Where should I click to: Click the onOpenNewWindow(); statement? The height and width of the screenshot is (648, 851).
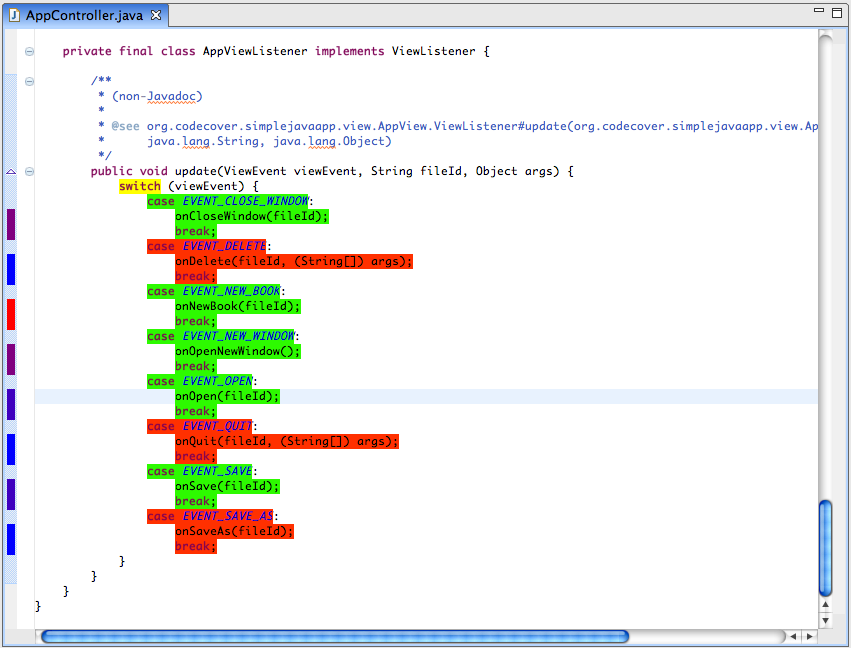click(238, 352)
